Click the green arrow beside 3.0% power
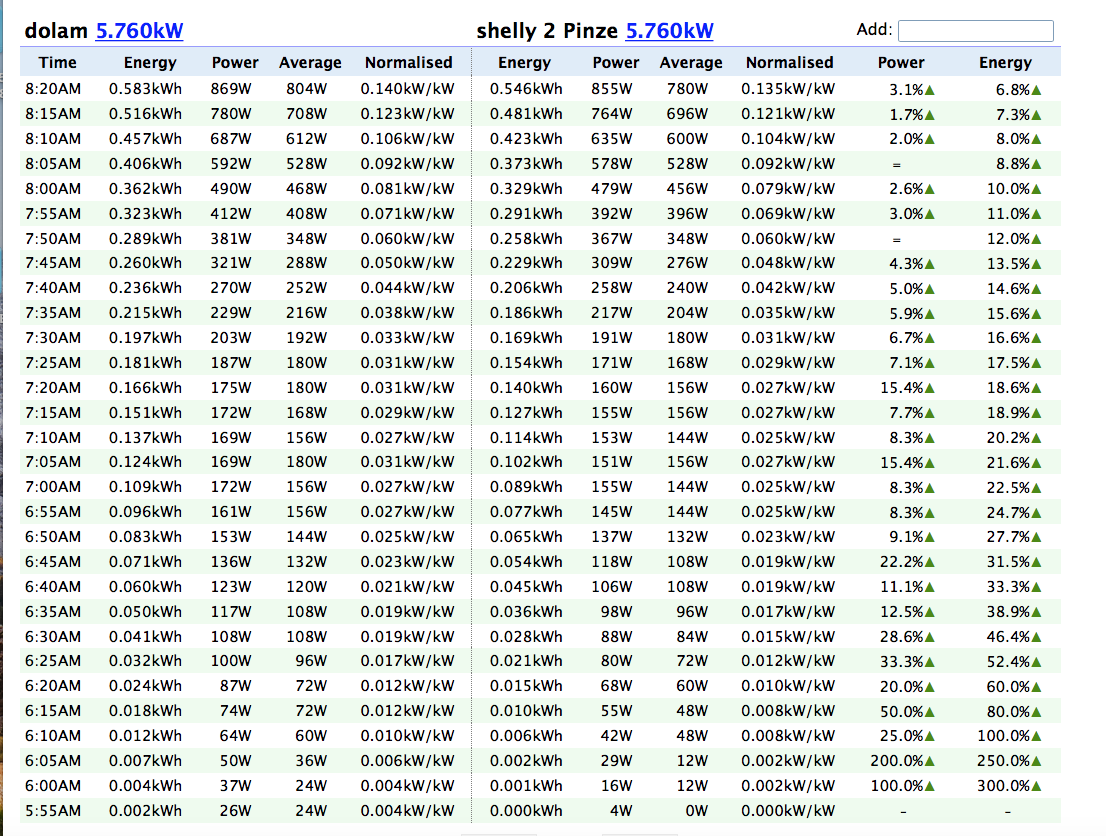Viewport: 1106px width, 836px height. click(930, 214)
